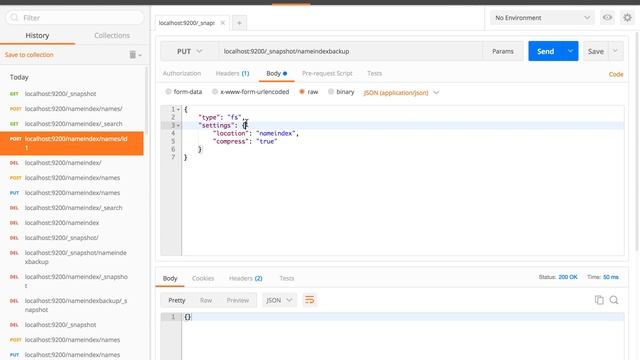Open the response Tests tab
640x360 pixels.
coord(287,278)
